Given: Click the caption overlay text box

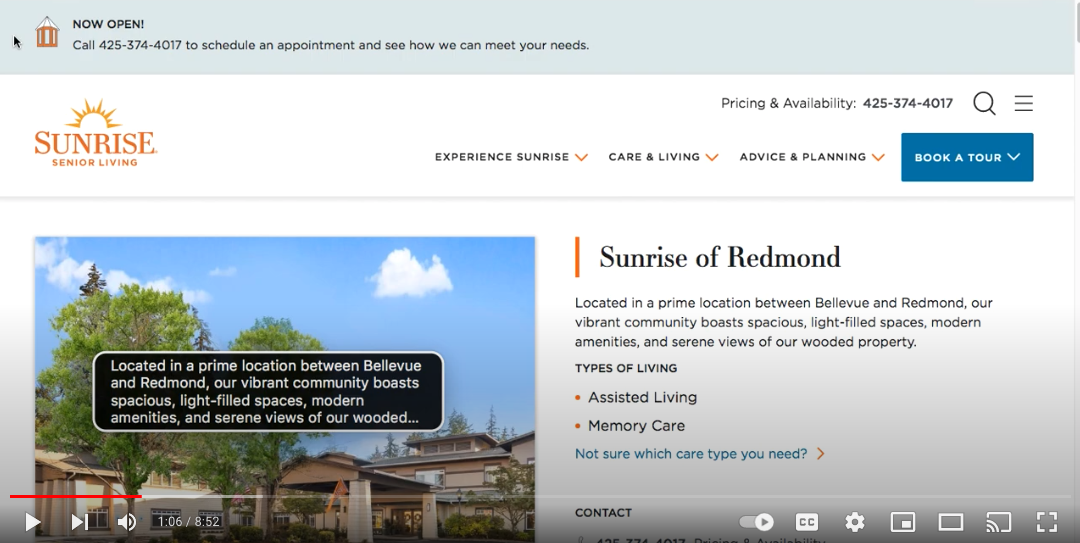Looking at the screenshot, I should [x=268, y=391].
